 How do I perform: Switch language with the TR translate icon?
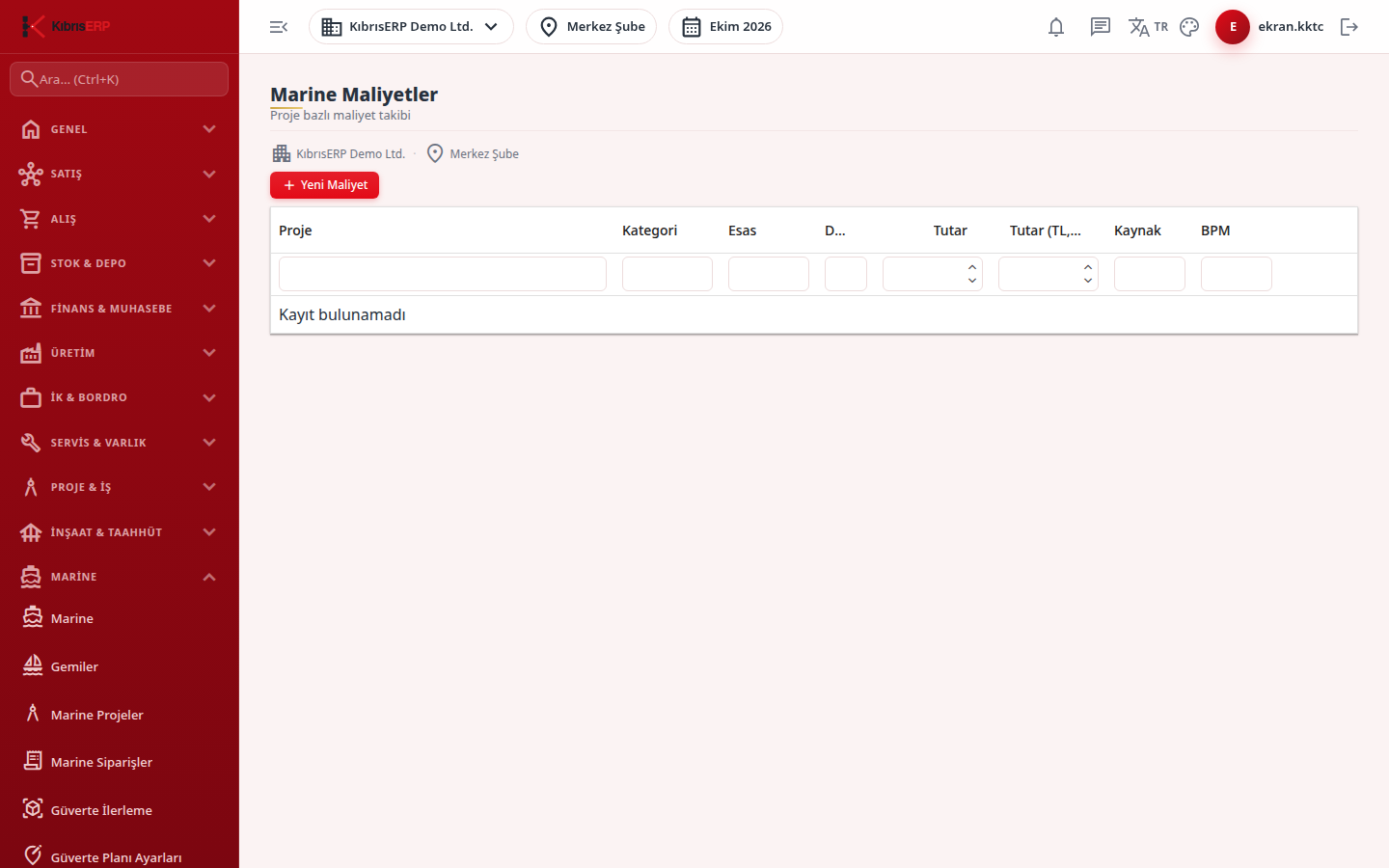pyautogui.click(x=1148, y=27)
